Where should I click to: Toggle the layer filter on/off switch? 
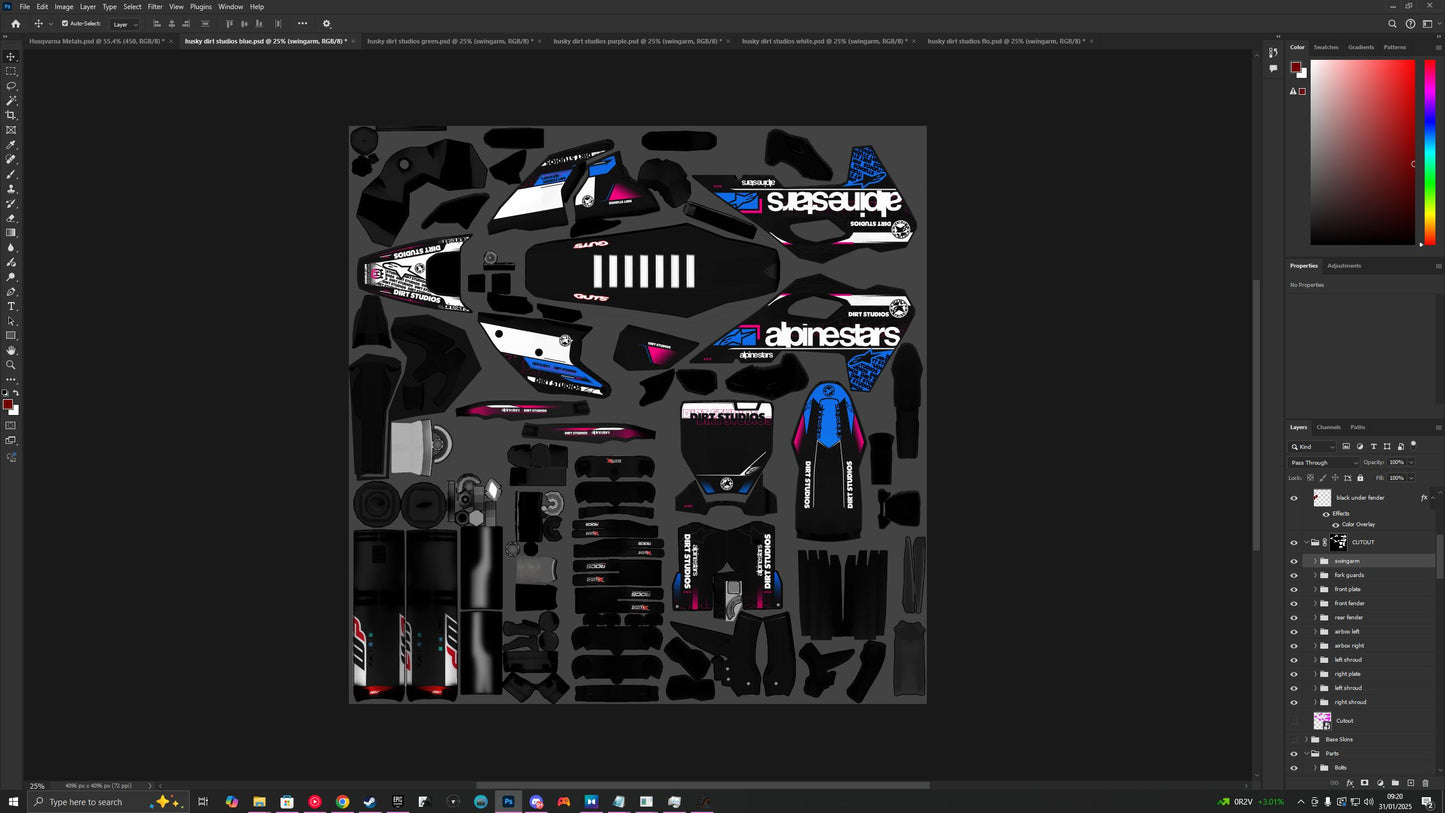pyautogui.click(x=1413, y=444)
